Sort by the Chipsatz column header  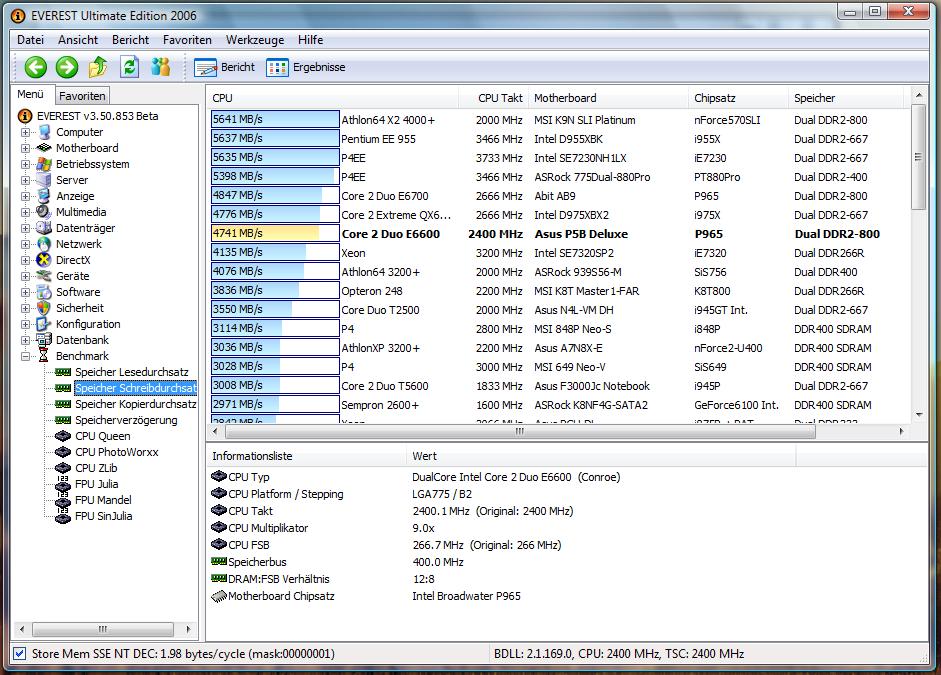(738, 98)
